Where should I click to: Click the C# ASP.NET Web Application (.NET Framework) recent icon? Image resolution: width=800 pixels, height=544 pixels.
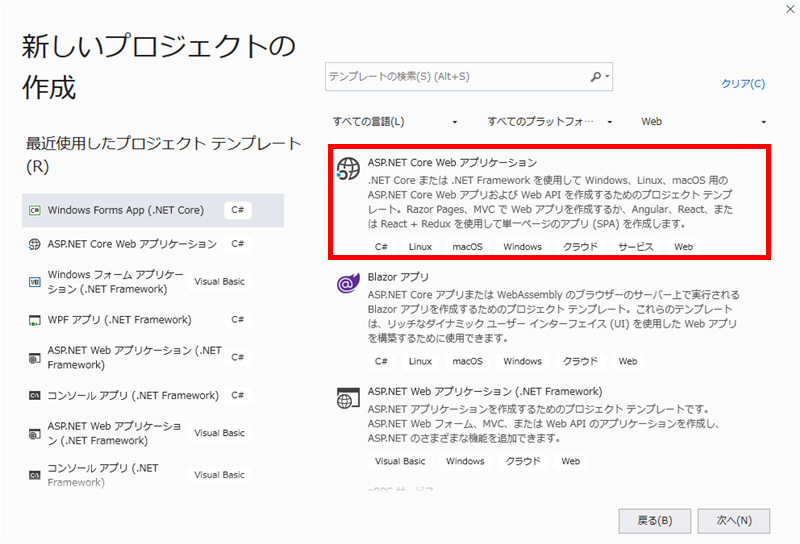pyautogui.click(x=34, y=358)
